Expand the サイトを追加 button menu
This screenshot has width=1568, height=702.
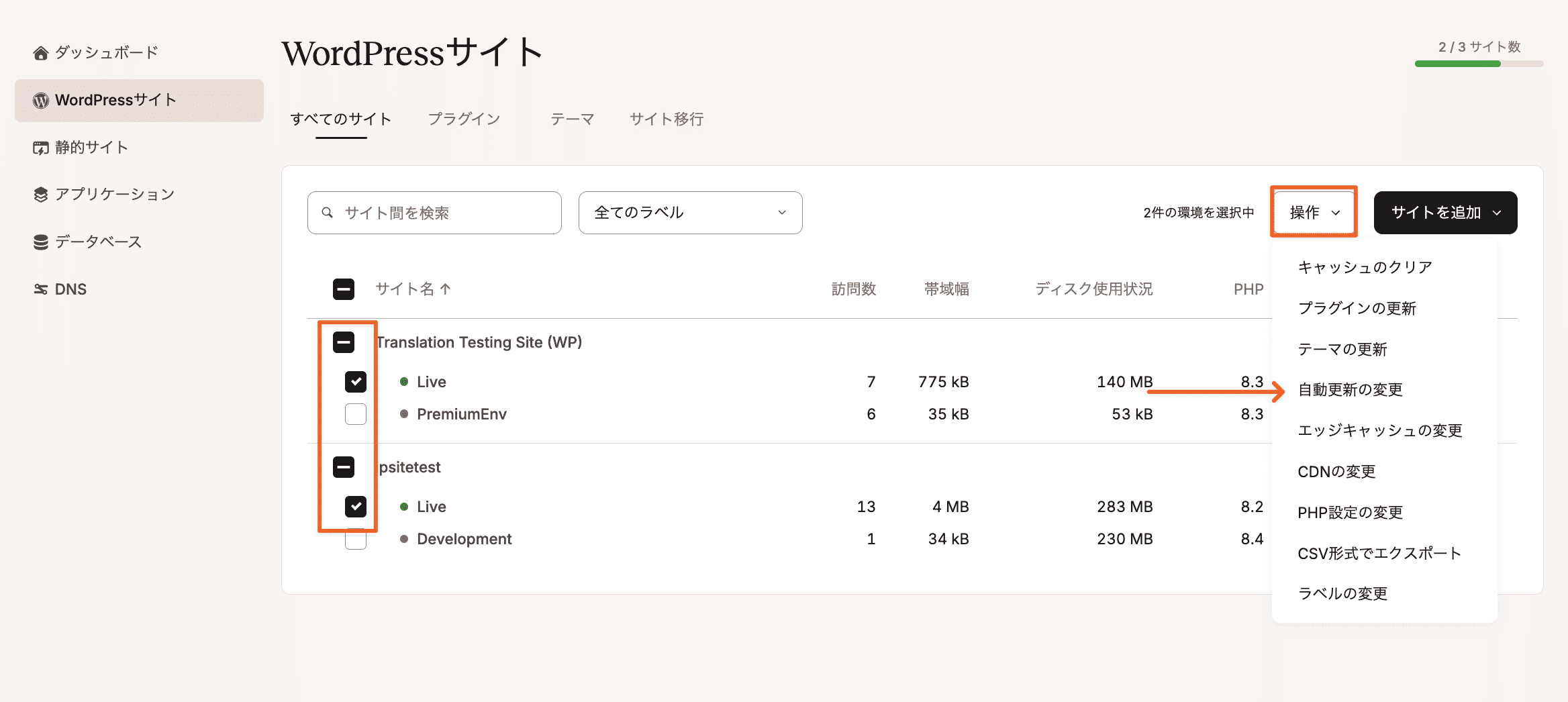coord(1446,213)
